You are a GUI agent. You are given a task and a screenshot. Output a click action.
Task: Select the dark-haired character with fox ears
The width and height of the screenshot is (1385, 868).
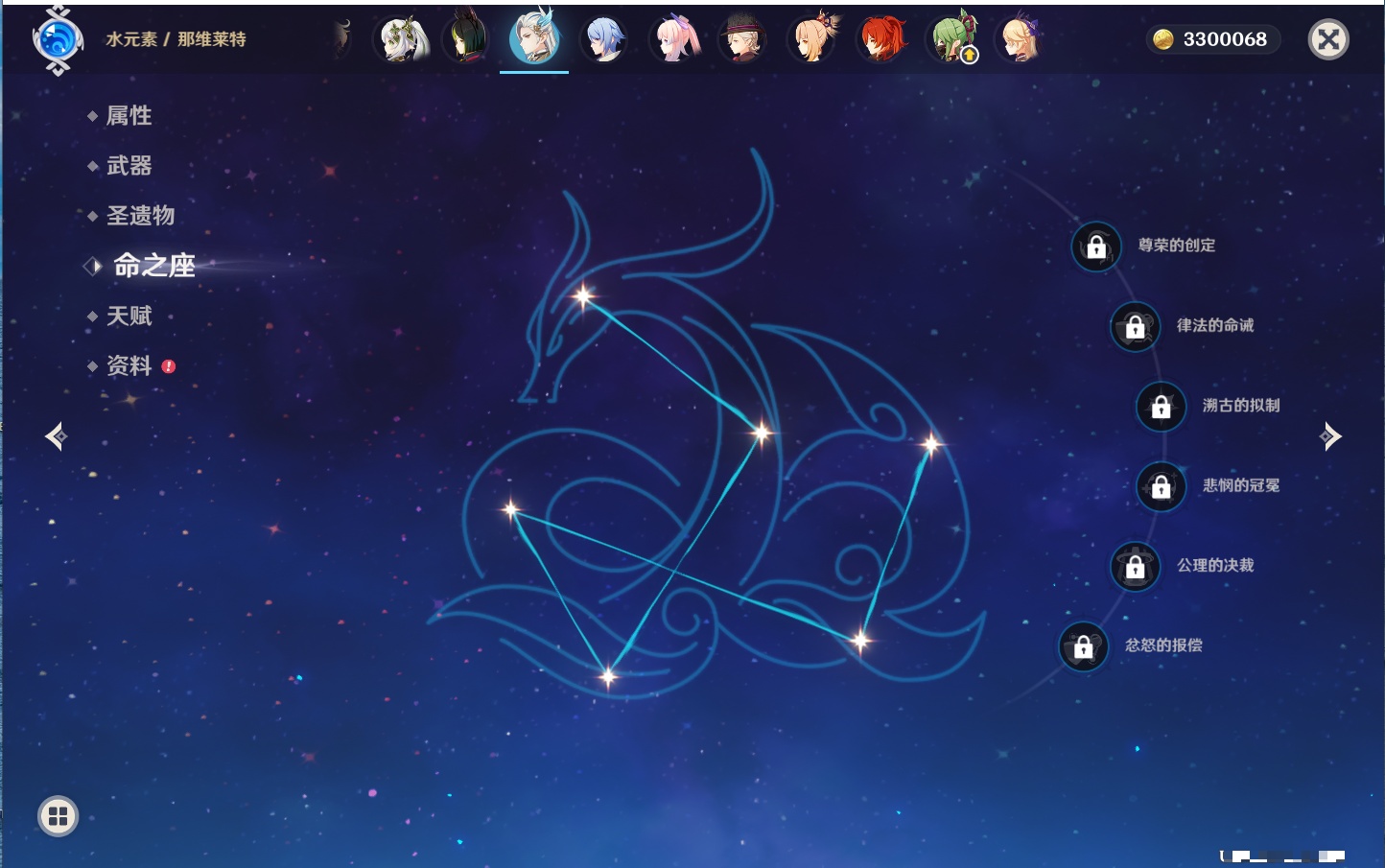(466, 38)
